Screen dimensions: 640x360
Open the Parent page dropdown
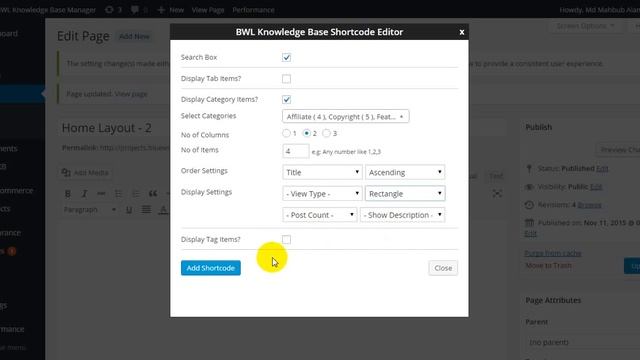[x=582, y=342]
